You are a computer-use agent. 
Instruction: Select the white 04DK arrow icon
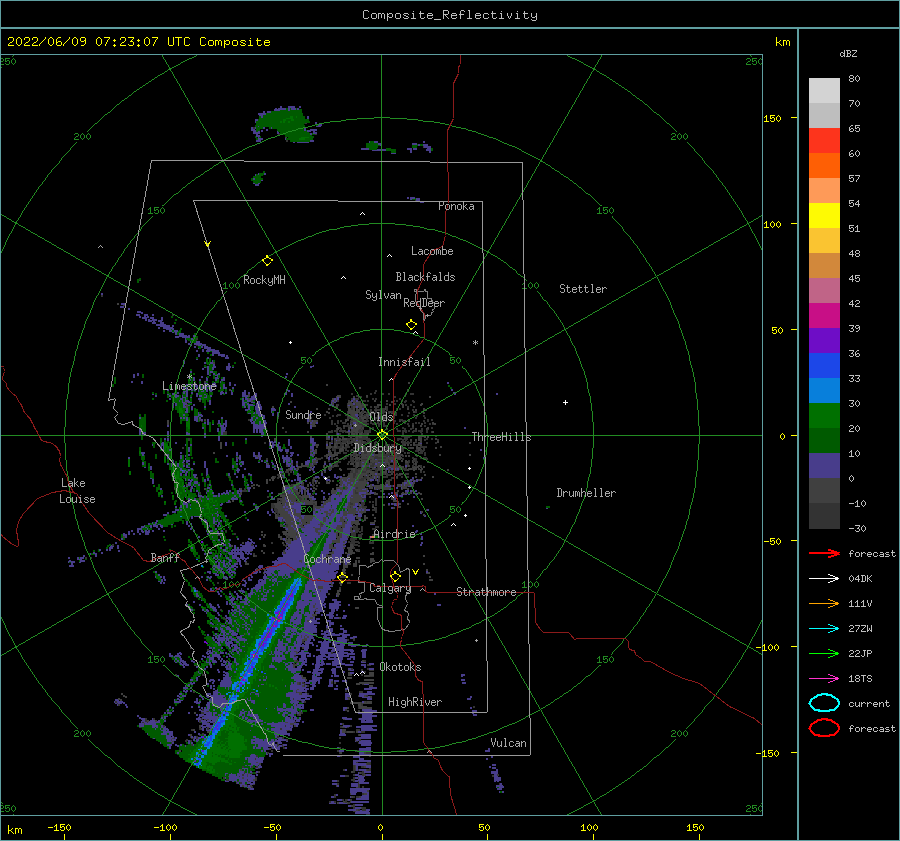824,579
